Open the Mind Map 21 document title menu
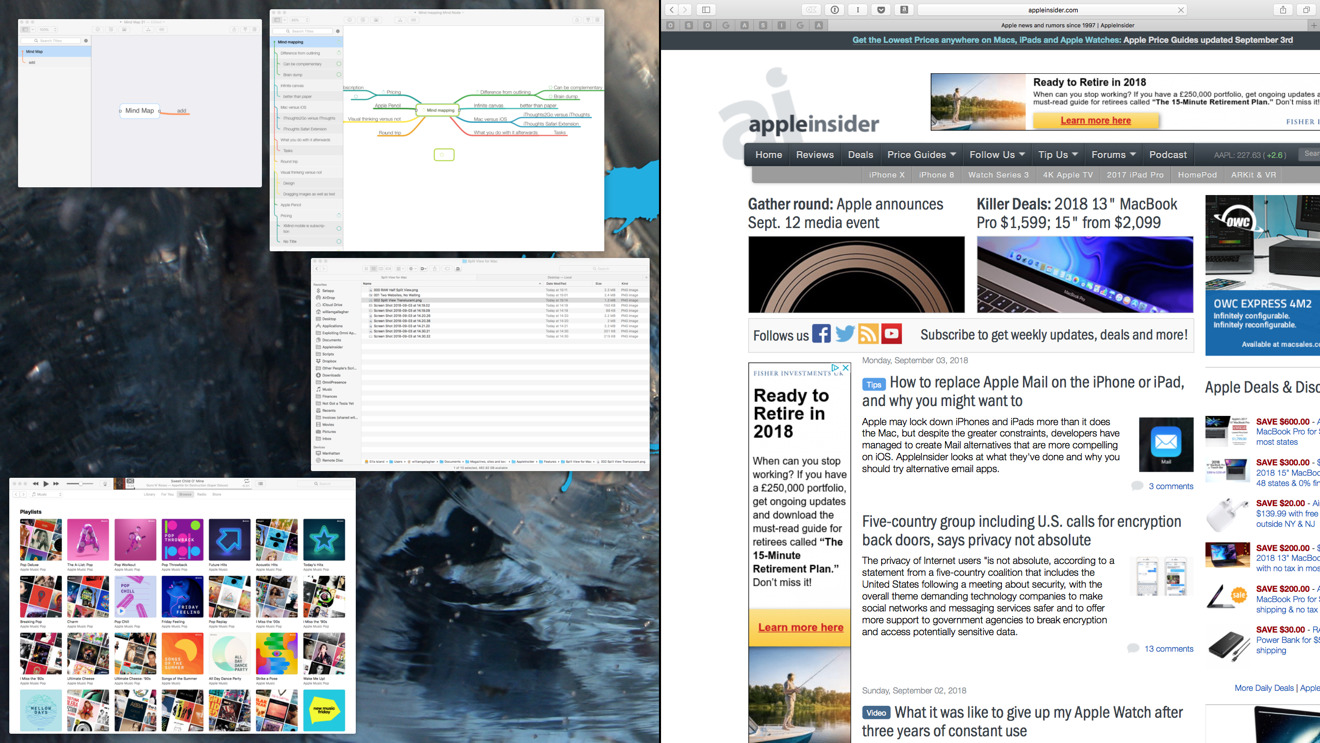 click(142, 22)
